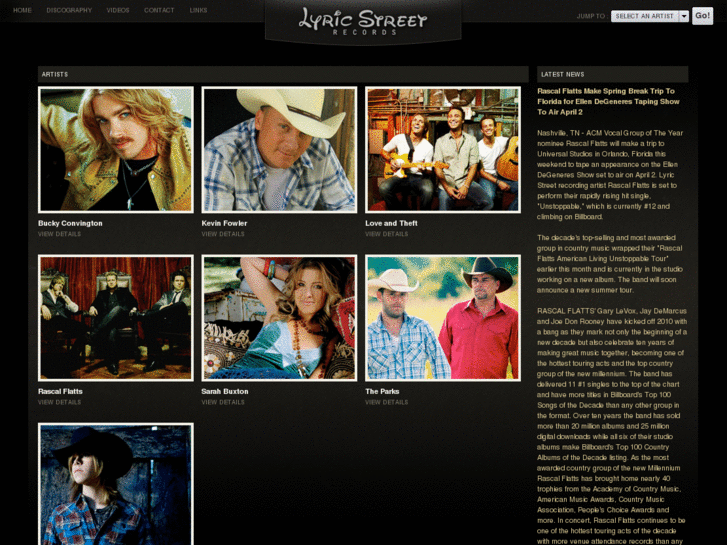Open the artist photo in the third row
Screen dimensions: 727x545
tap(116, 484)
